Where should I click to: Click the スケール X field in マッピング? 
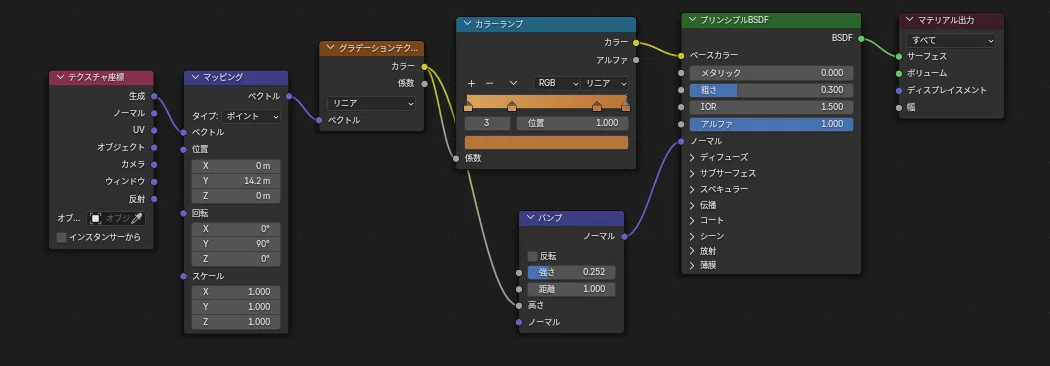tap(236, 292)
